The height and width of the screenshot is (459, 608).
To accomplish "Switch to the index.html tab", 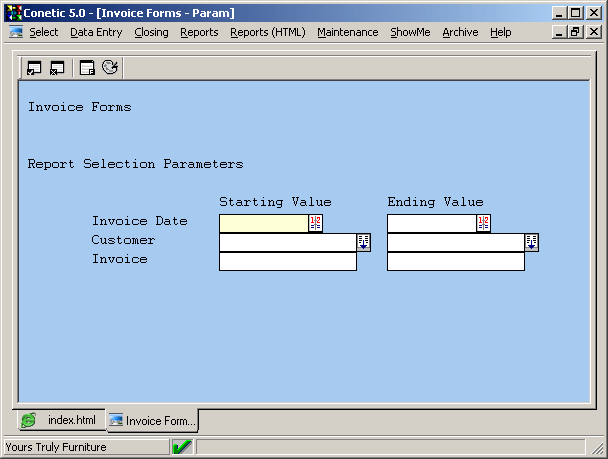I will tap(60, 420).
